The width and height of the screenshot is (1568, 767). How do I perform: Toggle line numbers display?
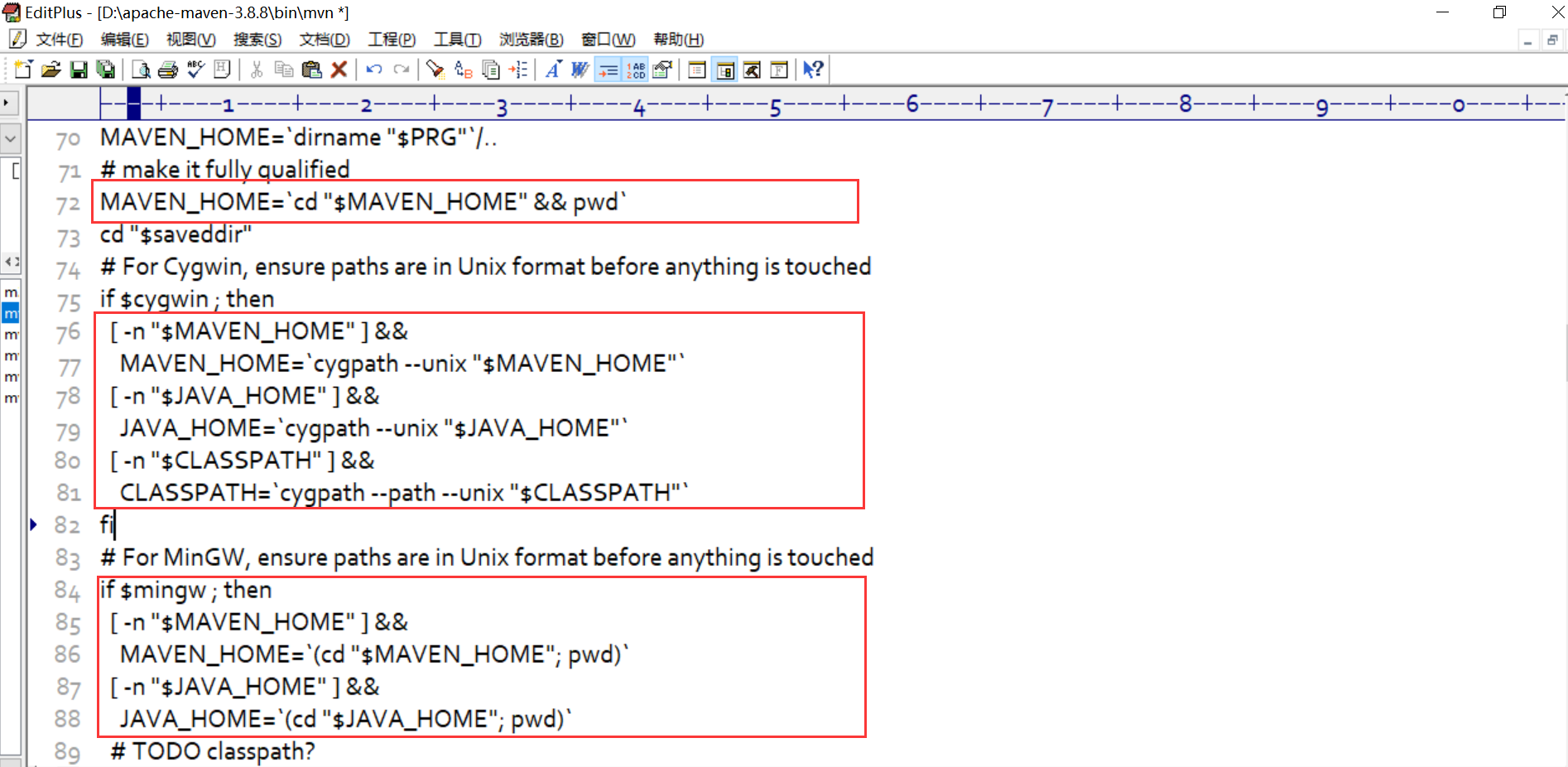tap(636, 70)
